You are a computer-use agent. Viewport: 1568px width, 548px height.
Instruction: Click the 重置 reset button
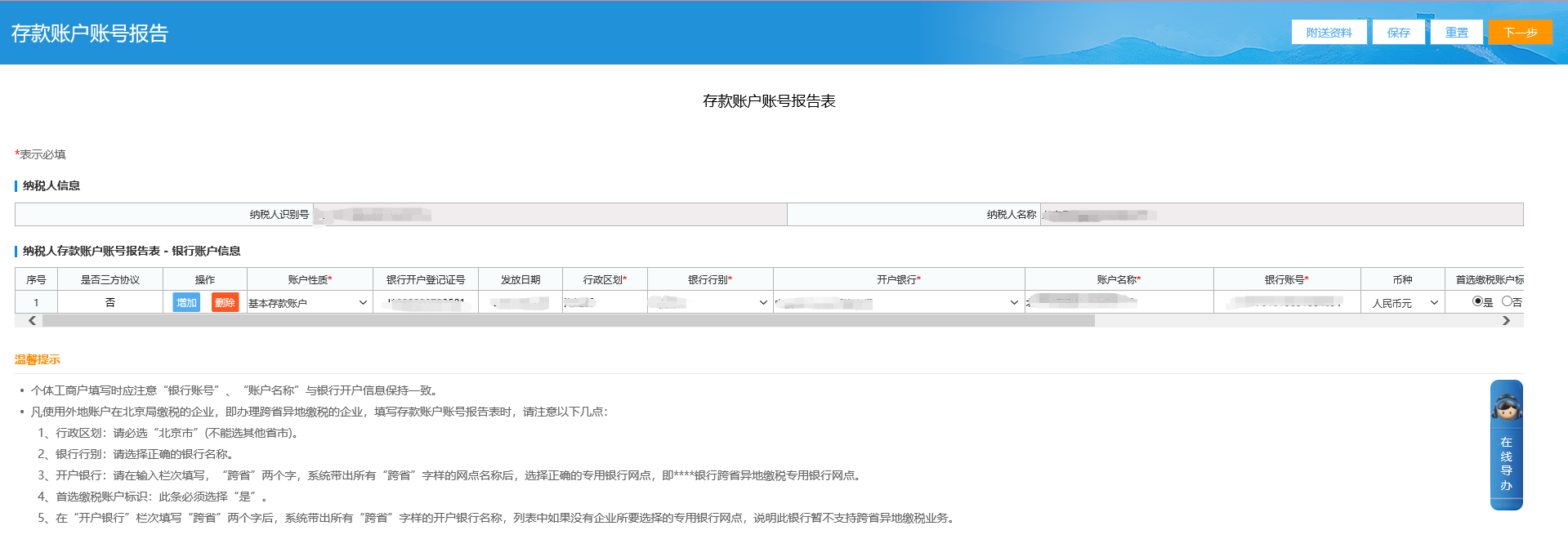coord(1456,33)
